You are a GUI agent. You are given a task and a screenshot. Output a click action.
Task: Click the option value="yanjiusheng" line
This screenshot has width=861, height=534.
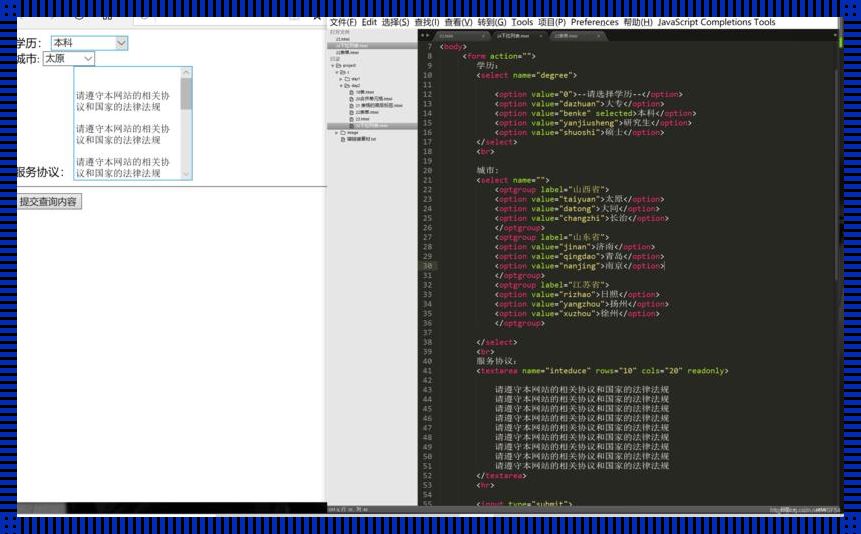[x=593, y=123]
